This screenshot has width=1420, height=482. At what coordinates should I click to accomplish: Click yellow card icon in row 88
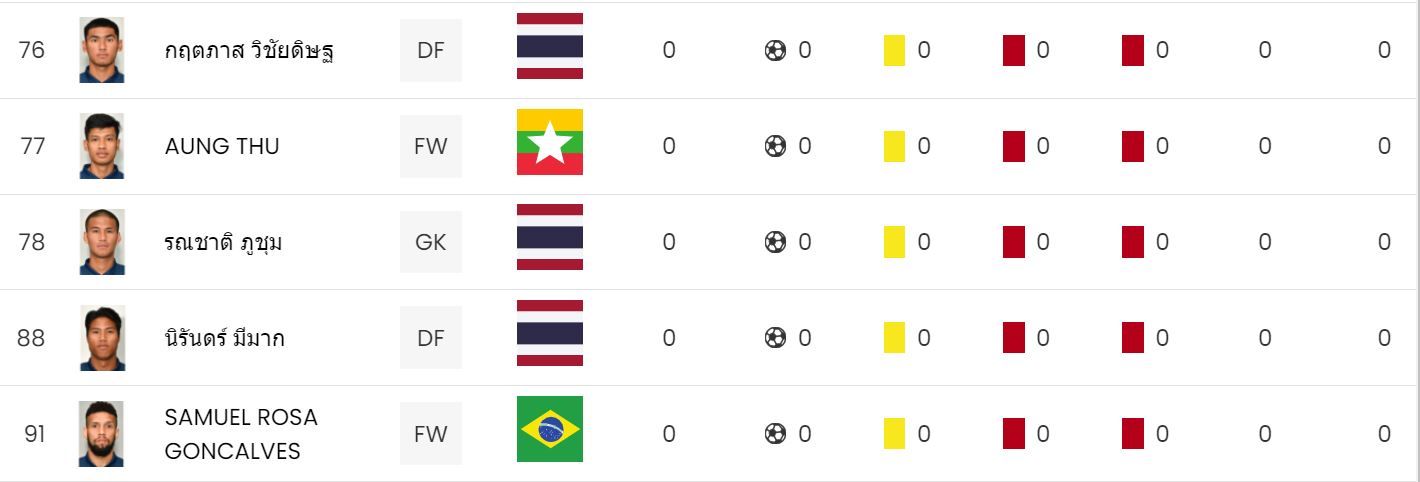pos(894,338)
